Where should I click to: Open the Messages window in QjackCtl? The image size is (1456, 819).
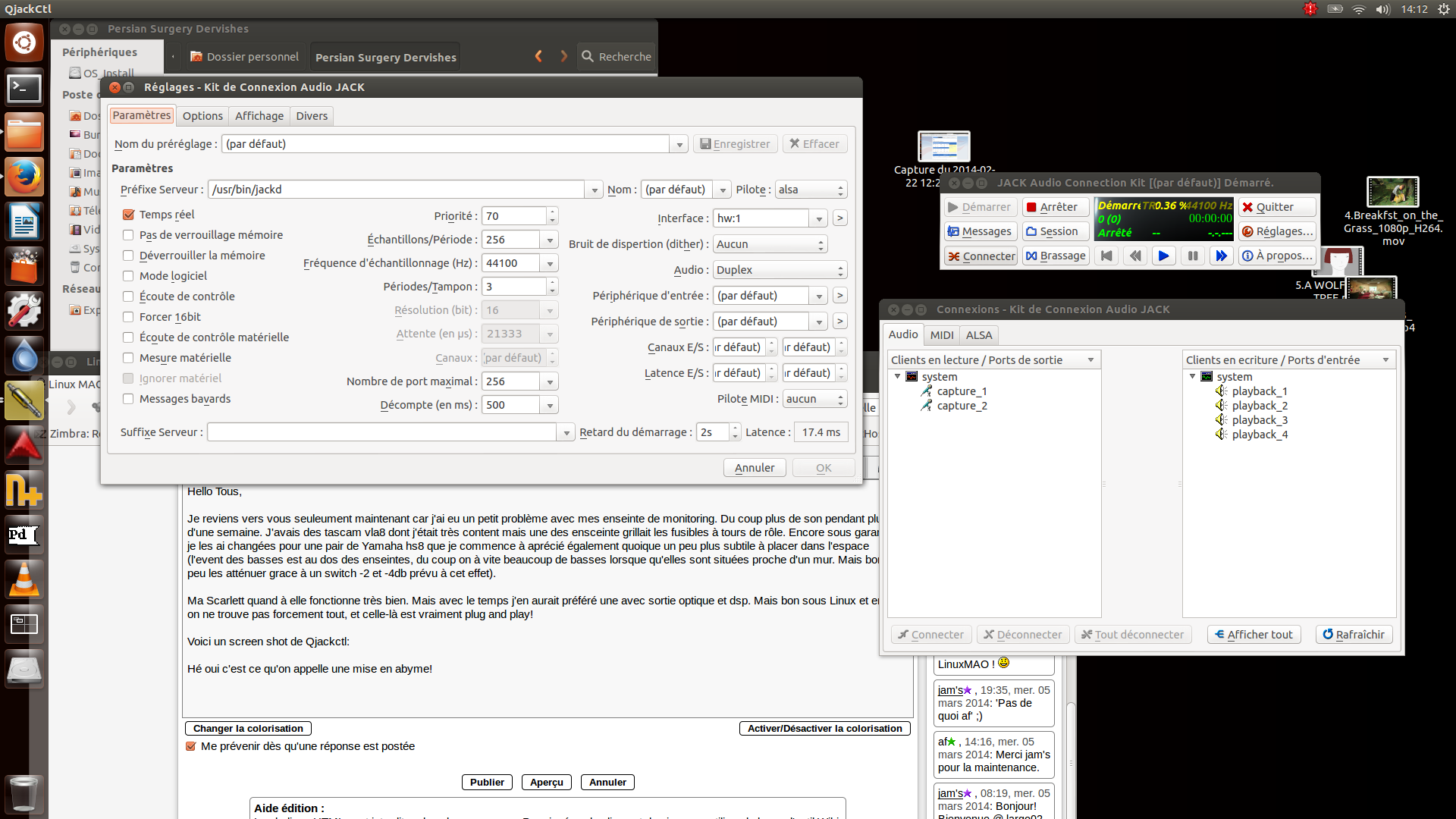(x=980, y=231)
